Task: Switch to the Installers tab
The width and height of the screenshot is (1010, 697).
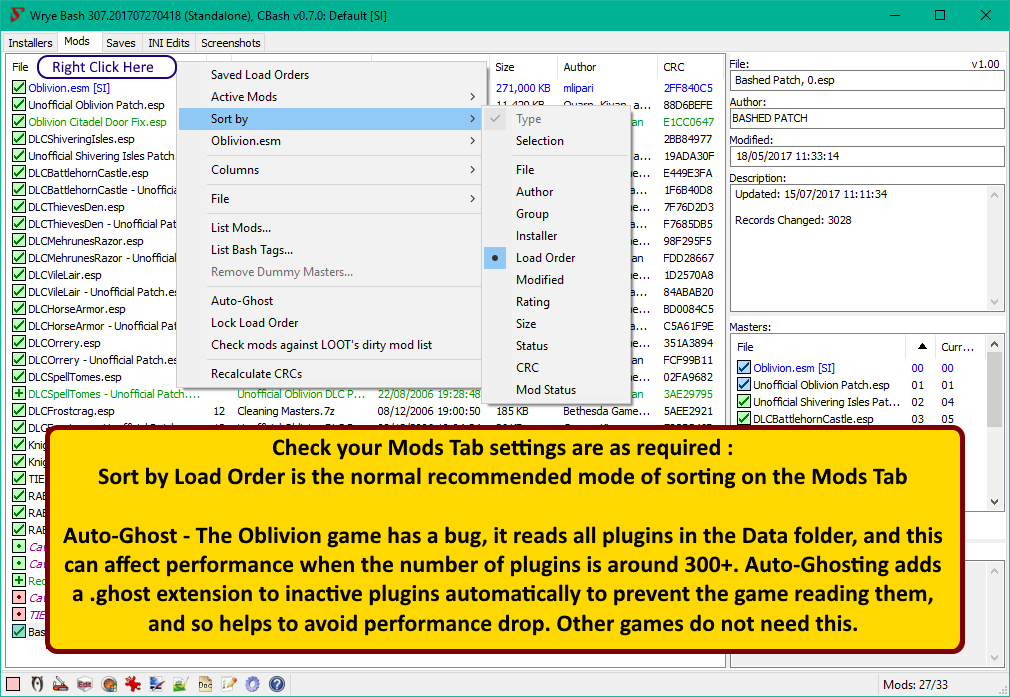Action: pos(30,43)
